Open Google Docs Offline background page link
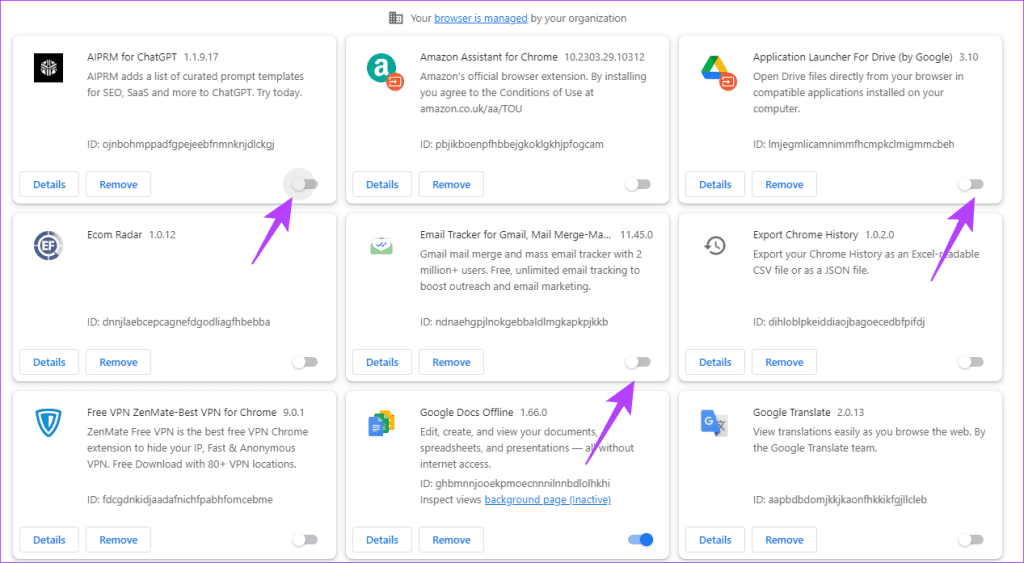Image resolution: width=1024 pixels, height=563 pixels. pos(547,500)
